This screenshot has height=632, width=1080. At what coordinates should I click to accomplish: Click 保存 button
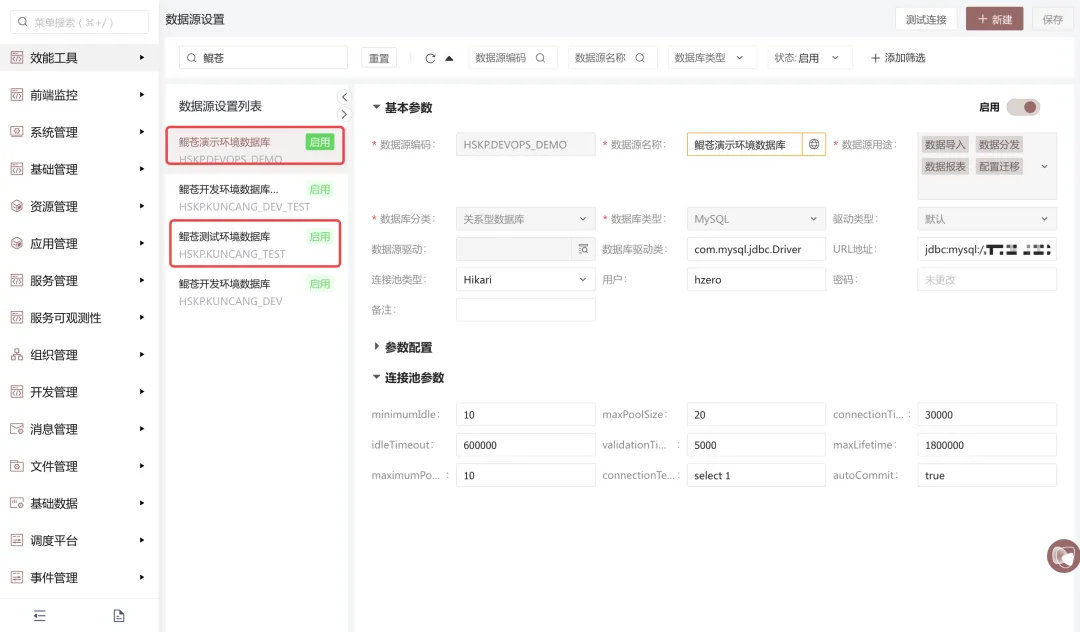pos(1052,19)
